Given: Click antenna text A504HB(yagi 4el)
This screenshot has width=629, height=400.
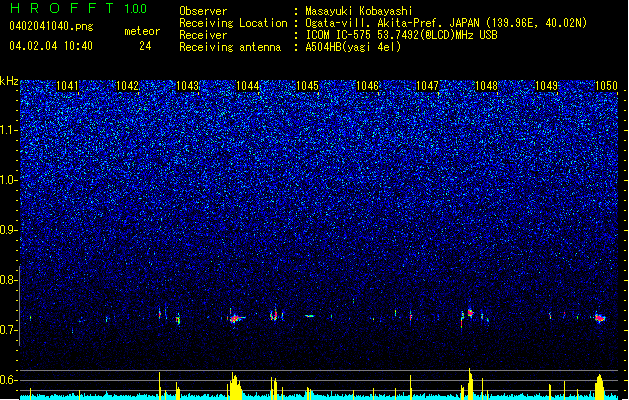Looking at the screenshot, I should pyautogui.click(x=353, y=47).
